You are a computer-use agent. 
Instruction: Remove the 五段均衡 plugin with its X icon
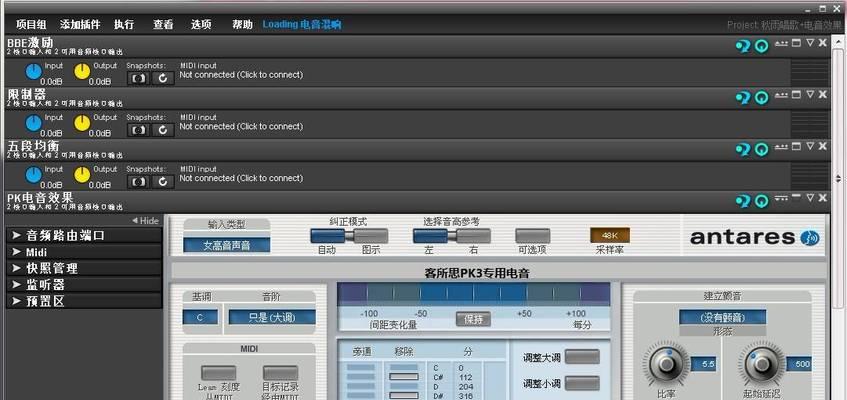click(x=823, y=146)
